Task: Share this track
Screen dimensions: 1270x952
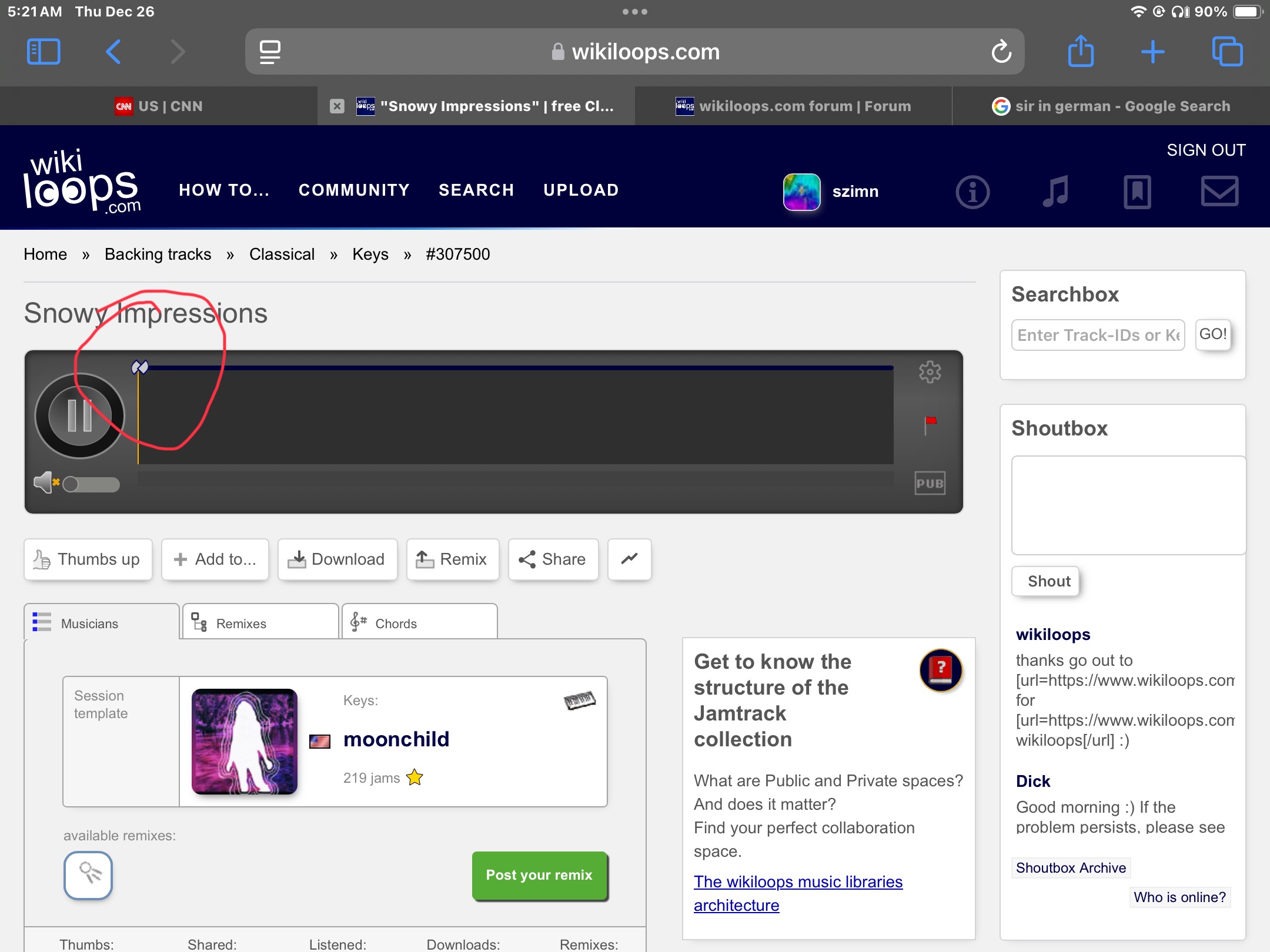Action: click(x=553, y=559)
